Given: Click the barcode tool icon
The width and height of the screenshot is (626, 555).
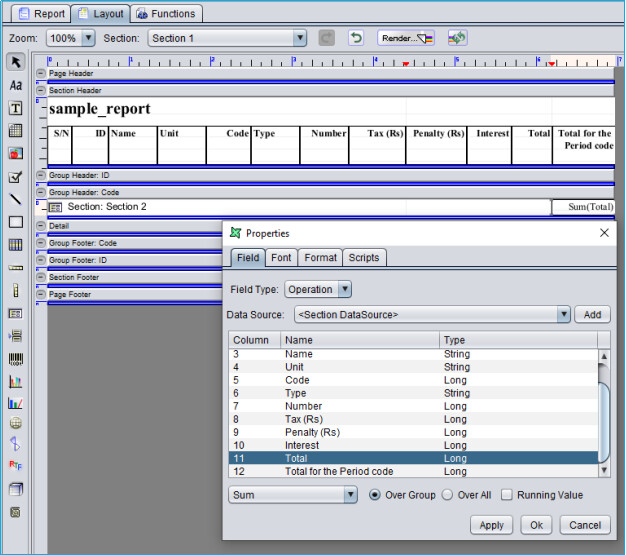Looking at the screenshot, I should (x=16, y=358).
